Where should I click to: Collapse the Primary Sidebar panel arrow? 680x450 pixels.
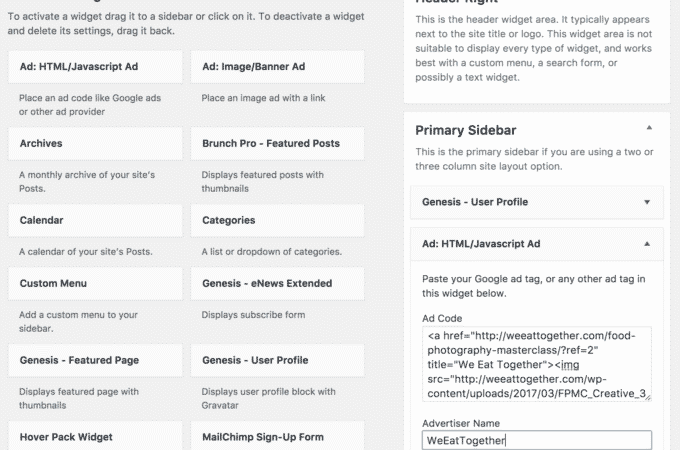(649, 128)
